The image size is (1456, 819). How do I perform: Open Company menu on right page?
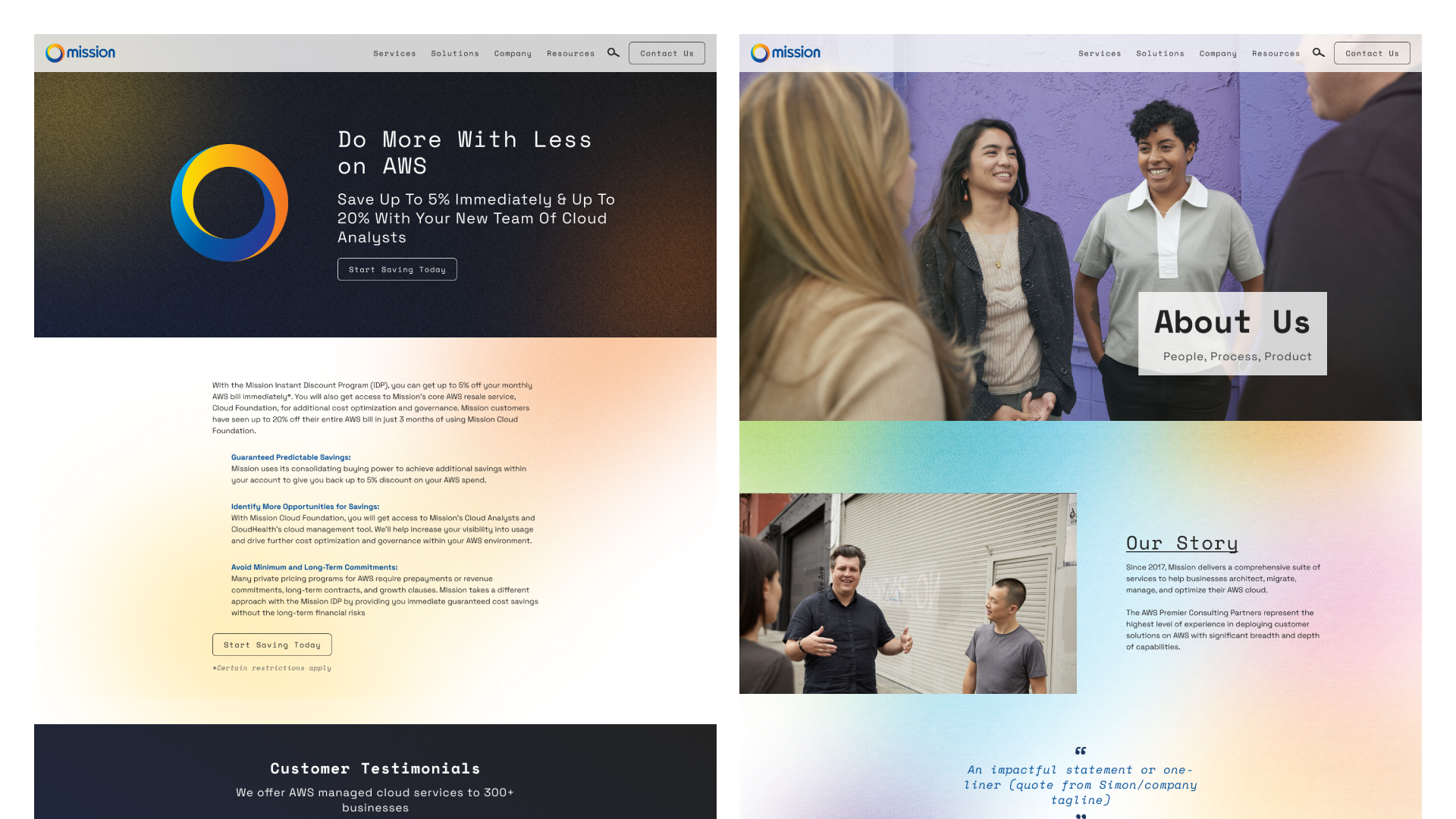click(x=1218, y=54)
